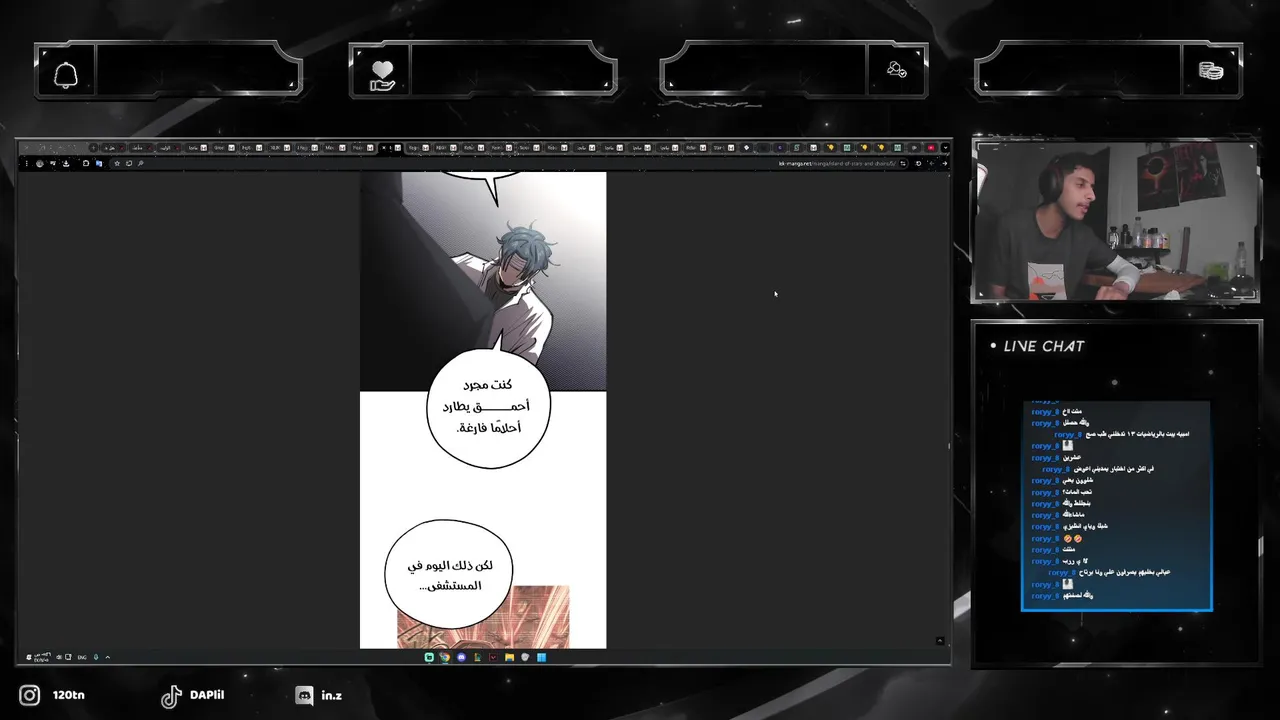This screenshot has width=1280, height=720.
Task: Reload the manga page
Action: pyautogui.click(x=918, y=163)
